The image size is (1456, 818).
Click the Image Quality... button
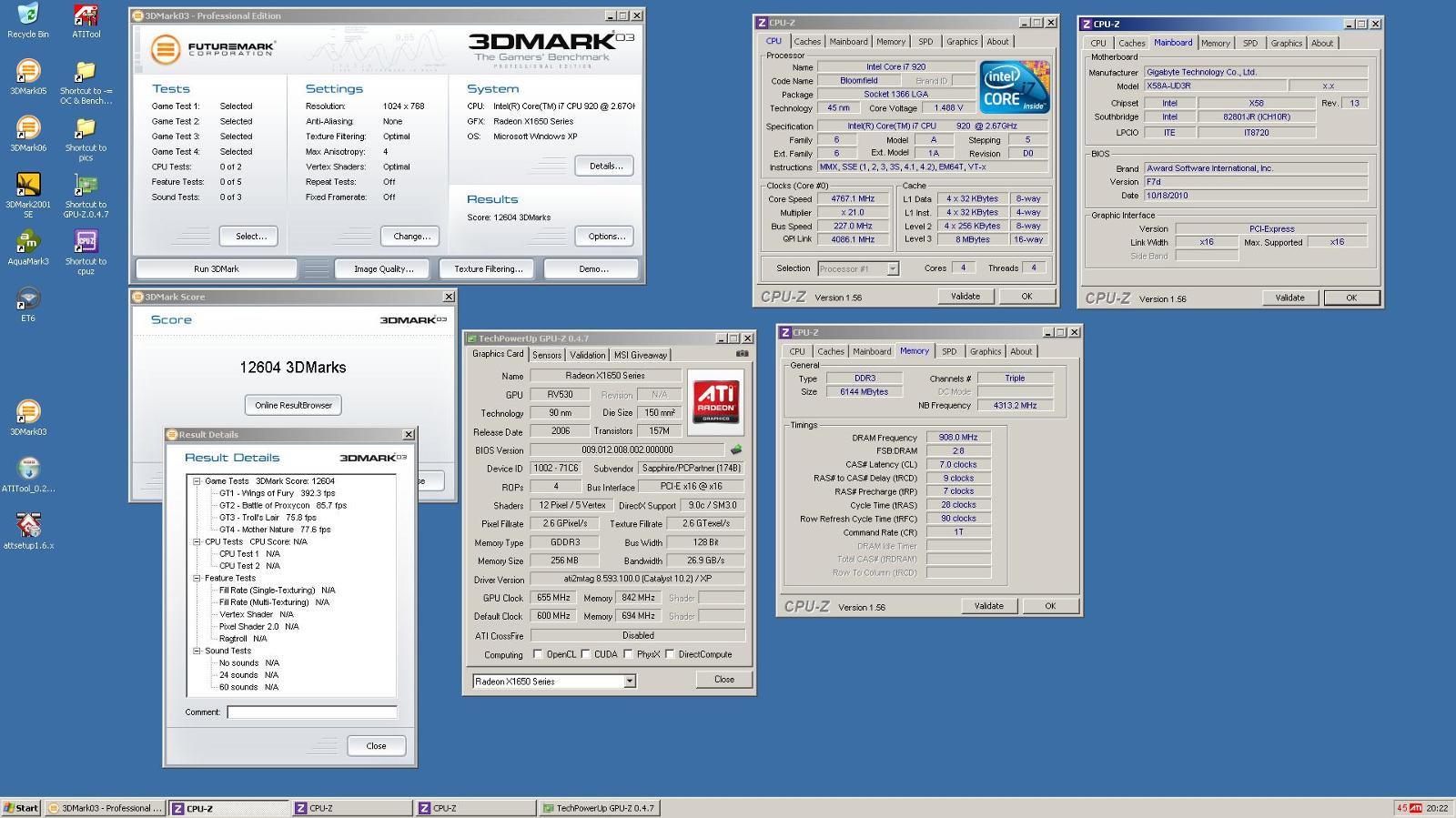(x=383, y=269)
